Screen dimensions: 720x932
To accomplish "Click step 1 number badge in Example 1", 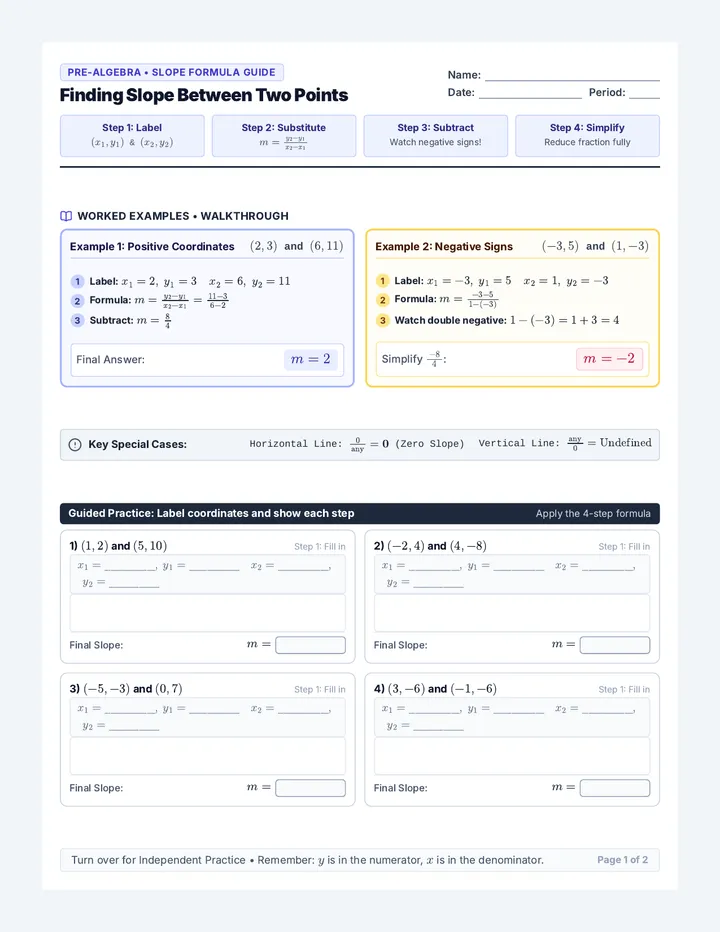I will pyautogui.click(x=77, y=281).
